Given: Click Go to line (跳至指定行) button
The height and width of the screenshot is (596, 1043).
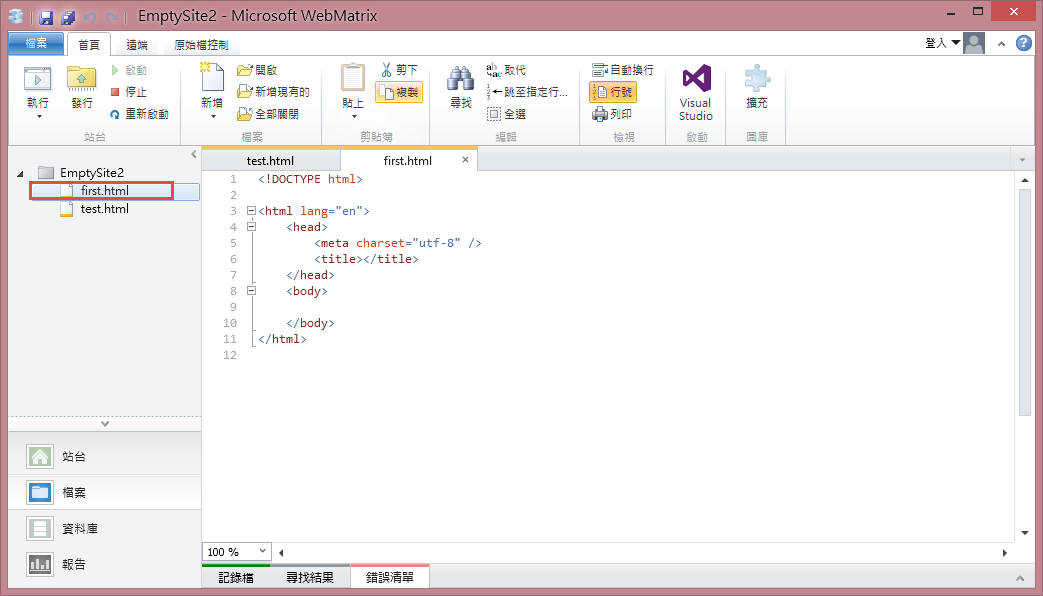Looking at the screenshot, I should coord(527,92).
